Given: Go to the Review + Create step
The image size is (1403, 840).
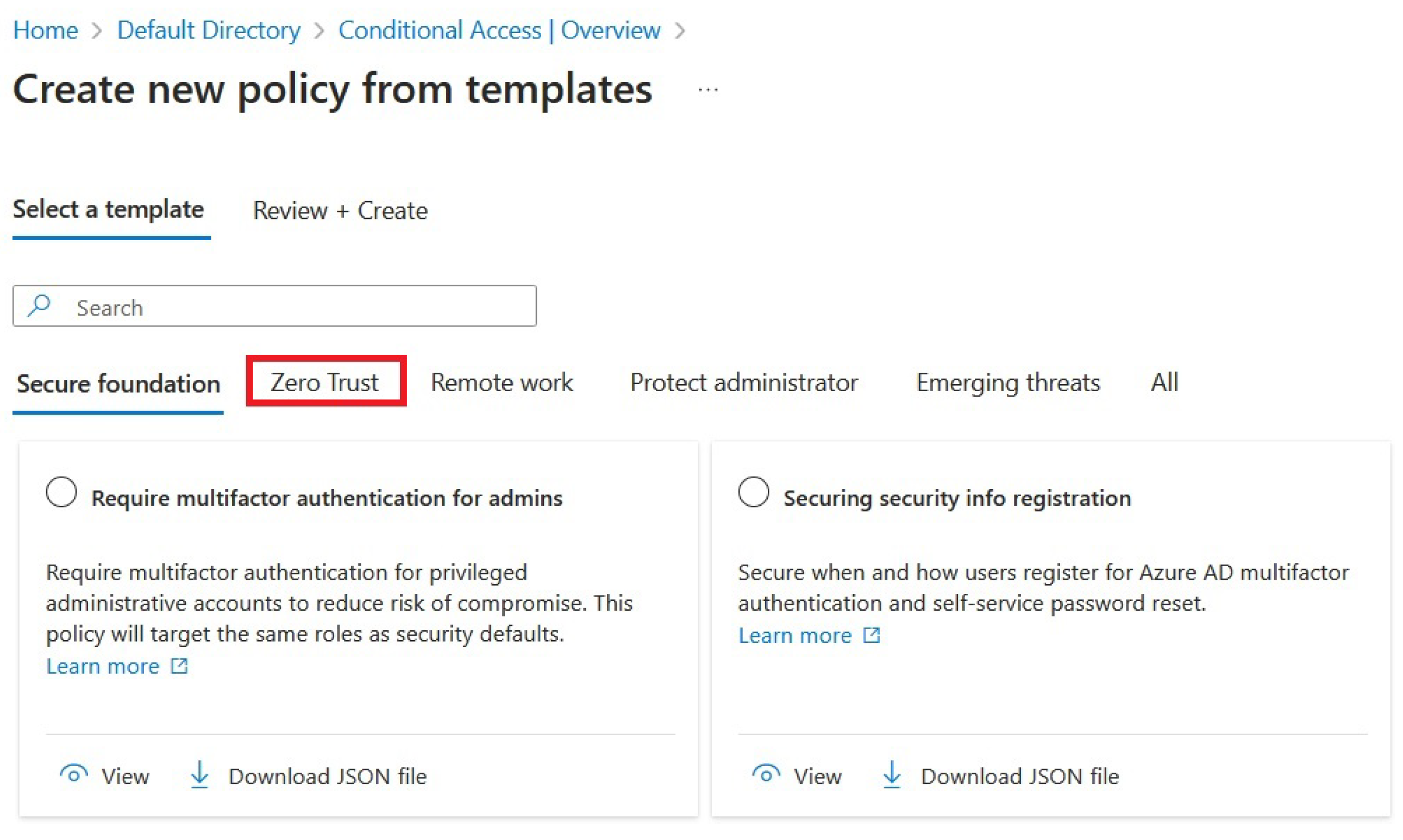Looking at the screenshot, I should pyautogui.click(x=340, y=211).
